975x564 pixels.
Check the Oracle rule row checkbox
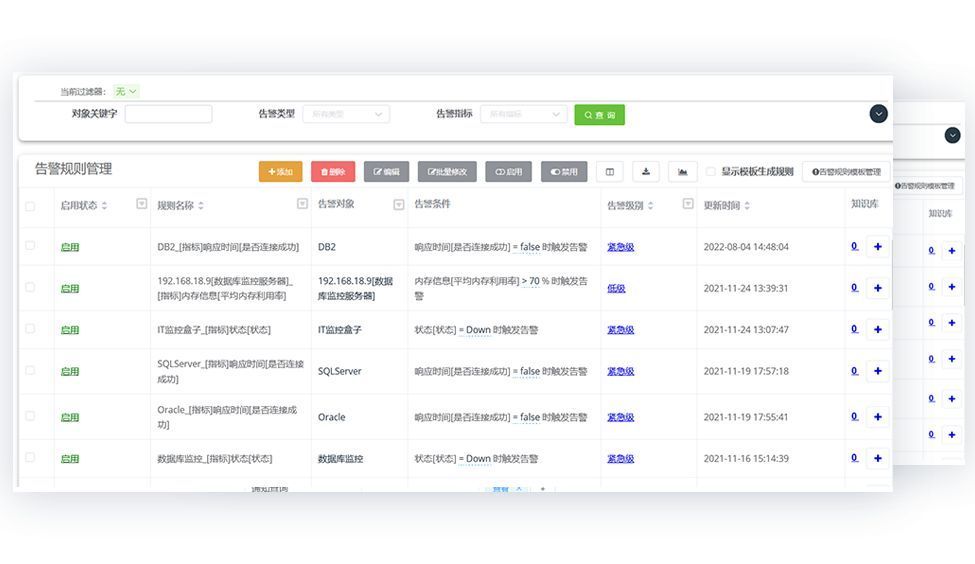[30, 416]
